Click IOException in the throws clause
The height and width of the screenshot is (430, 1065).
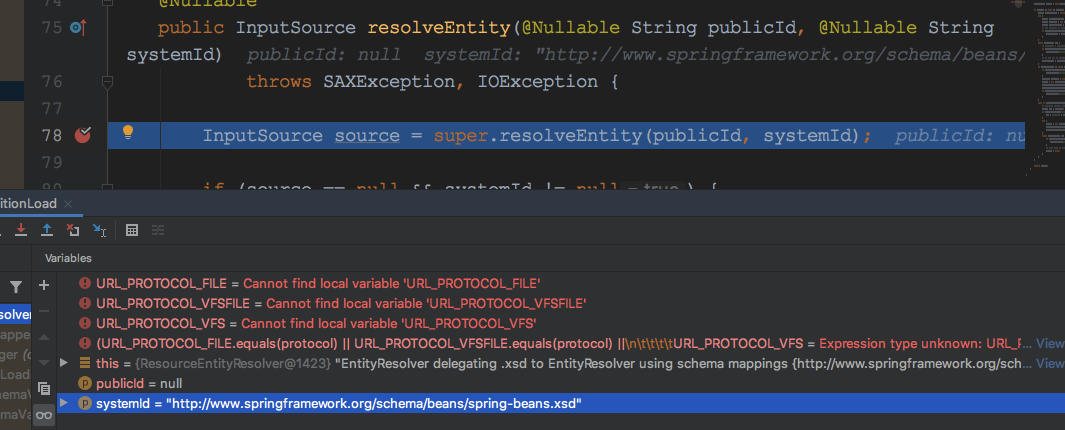tap(538, 82)
